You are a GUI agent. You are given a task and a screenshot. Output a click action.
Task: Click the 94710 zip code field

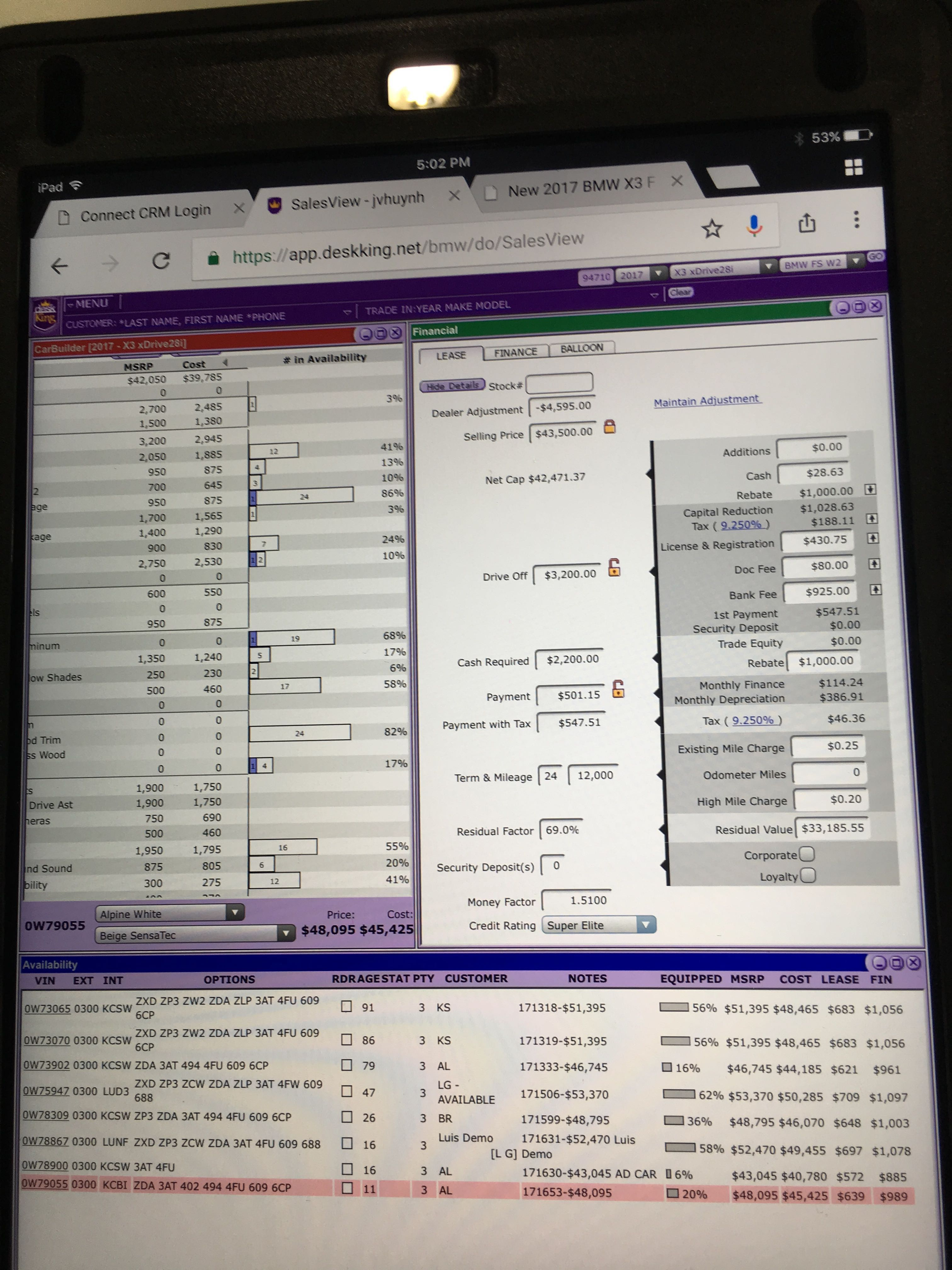tap(596, 277)
